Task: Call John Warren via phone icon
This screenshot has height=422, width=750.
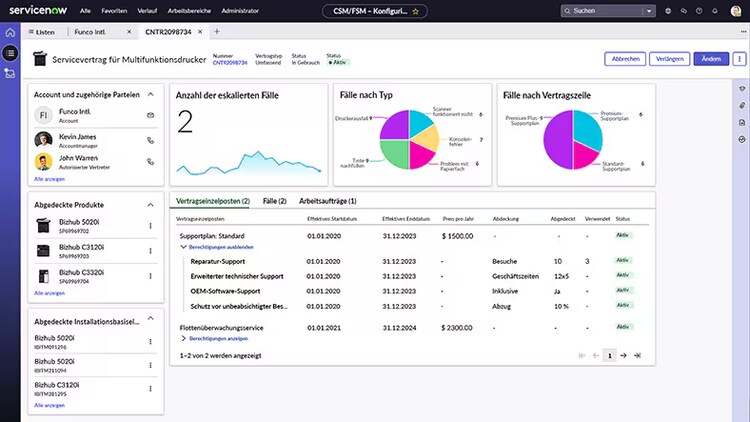Action: tap(151, 162)
